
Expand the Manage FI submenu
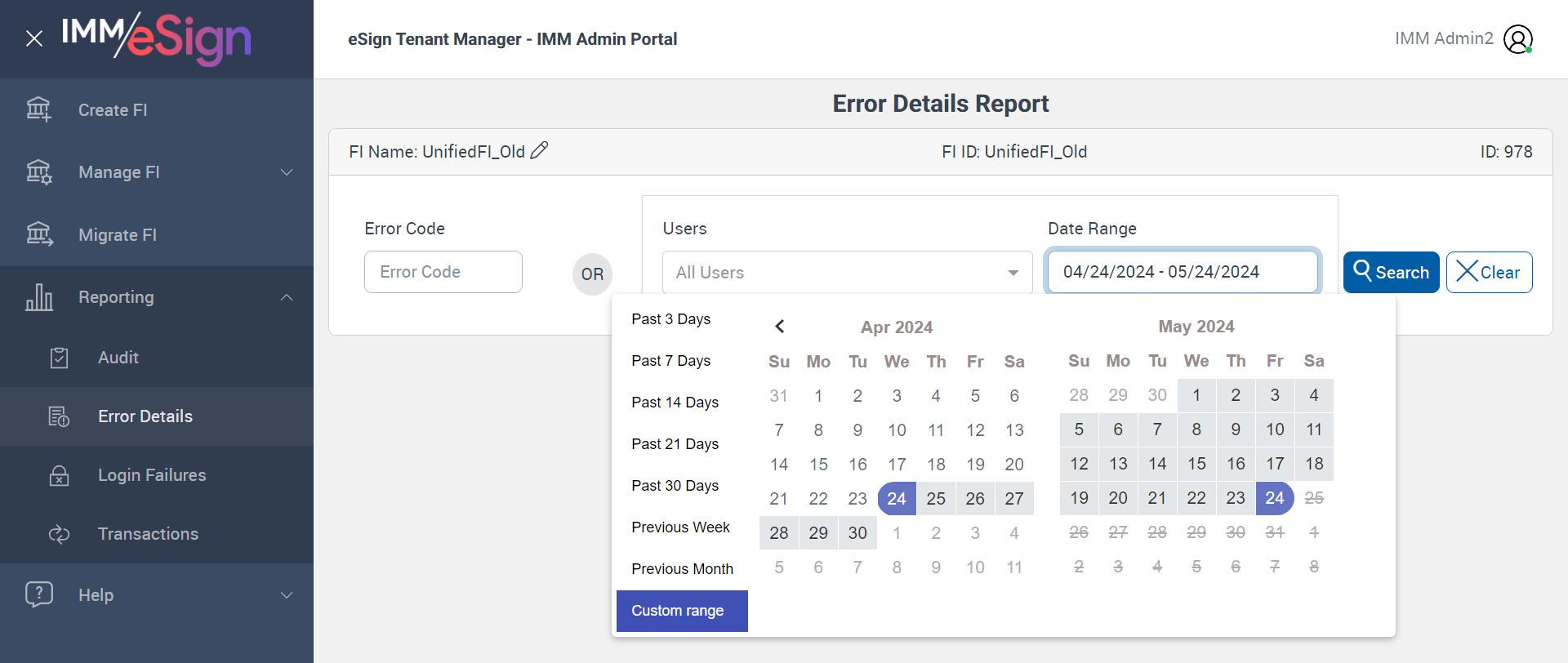coord(287,172)
